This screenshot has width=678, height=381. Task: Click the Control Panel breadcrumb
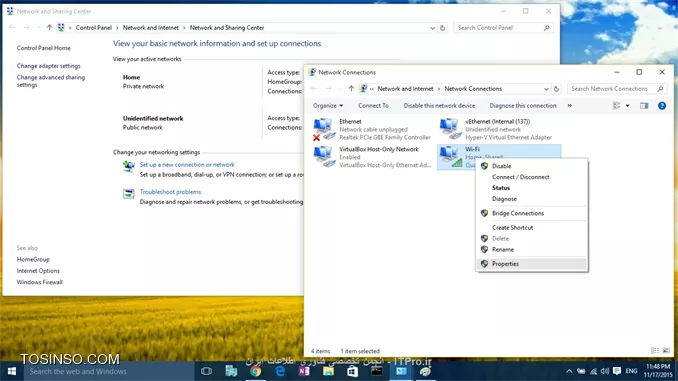[93, 28]
